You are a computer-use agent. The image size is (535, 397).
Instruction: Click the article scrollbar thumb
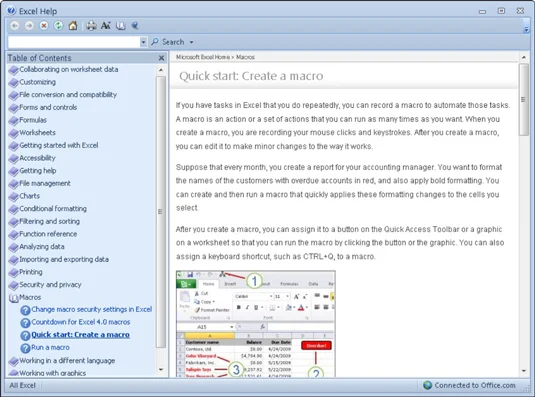point(524,100)
